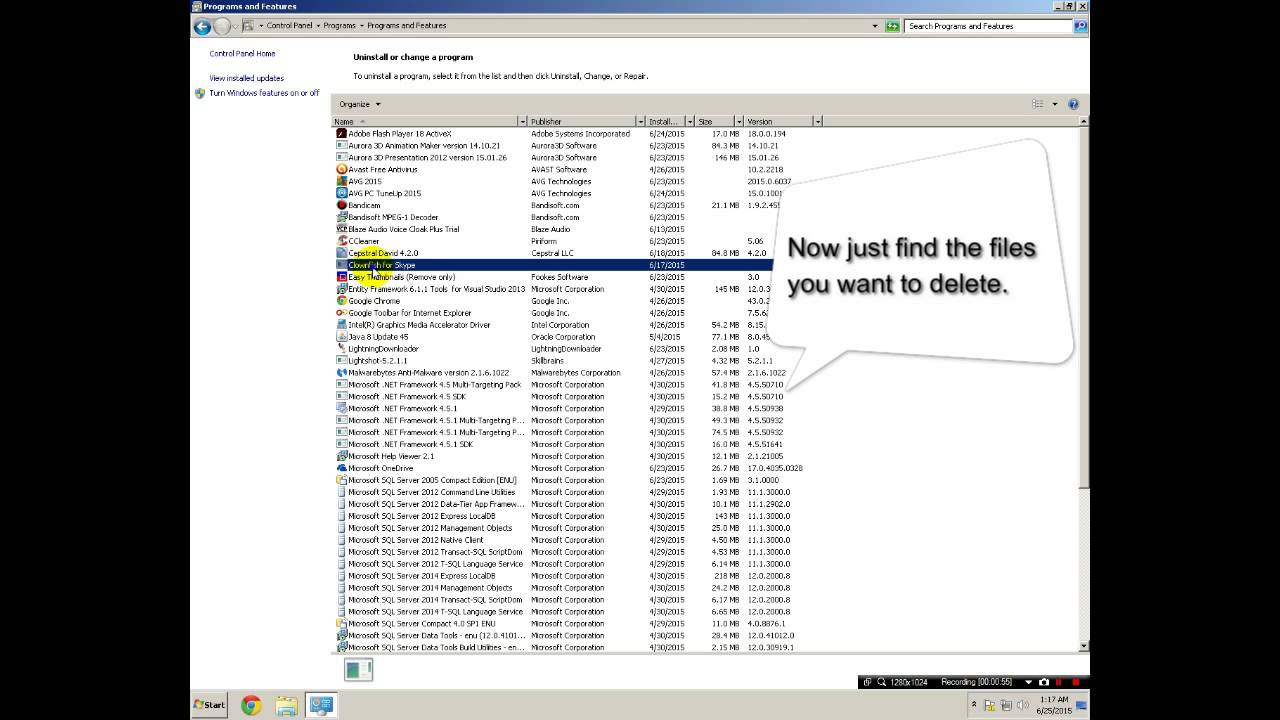Click Turn Windows features on or off
The image size is (1280, 720).
264,93
